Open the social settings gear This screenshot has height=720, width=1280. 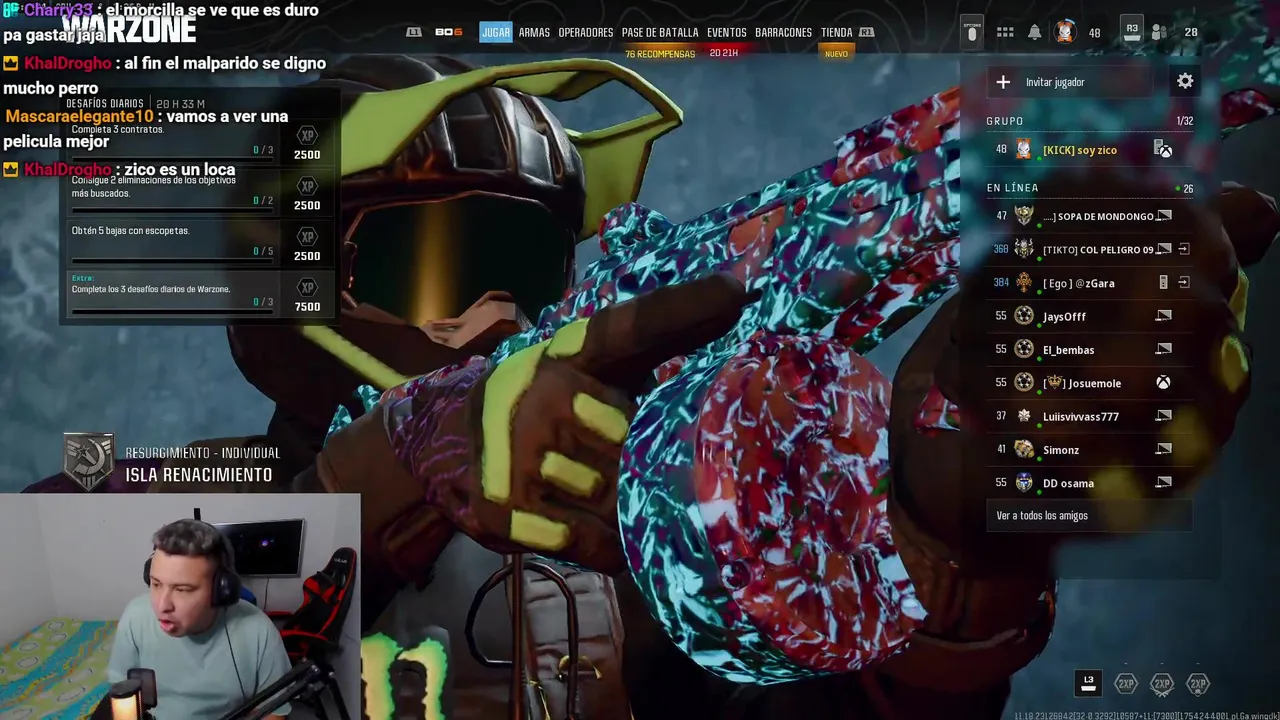[x=1185, y=82]
